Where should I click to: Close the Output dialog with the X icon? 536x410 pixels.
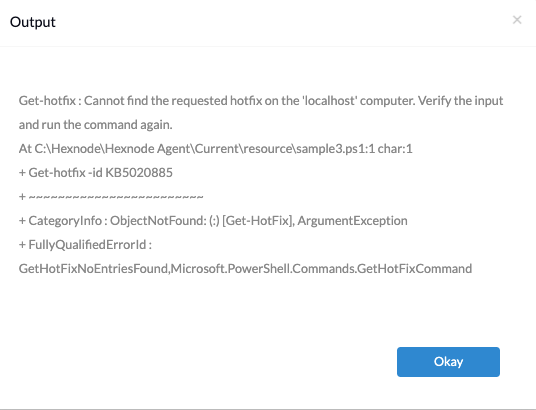pyautogui.click(x=517, y=20)
